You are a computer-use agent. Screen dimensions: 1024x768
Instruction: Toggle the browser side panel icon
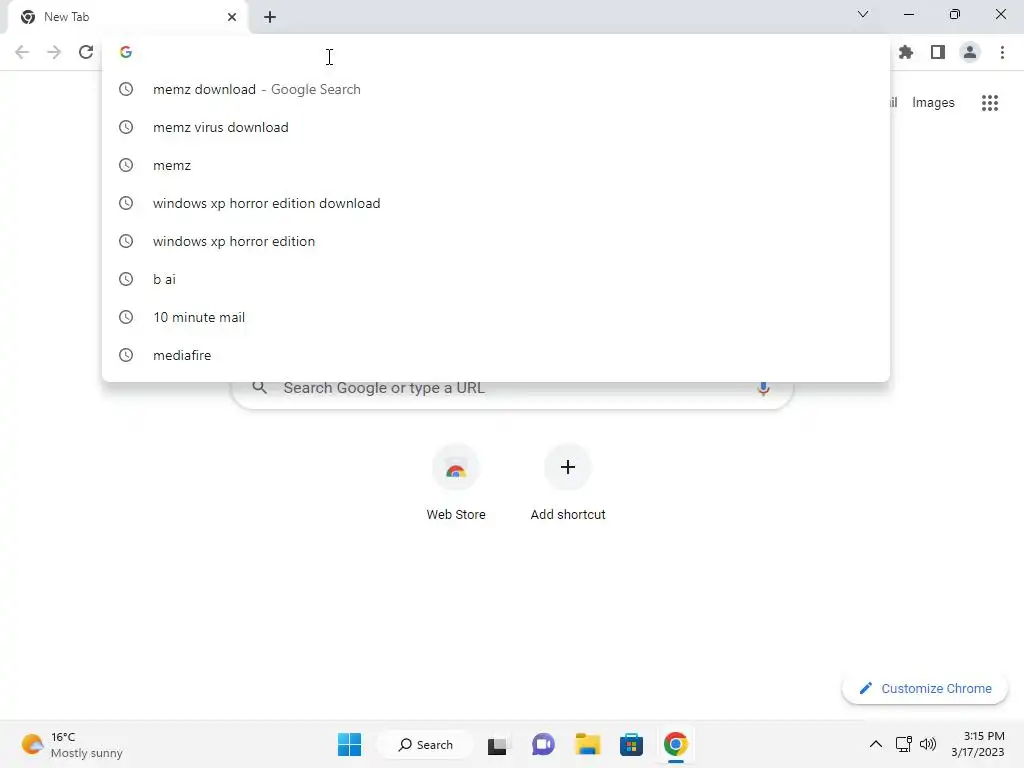tap(938, 52)
